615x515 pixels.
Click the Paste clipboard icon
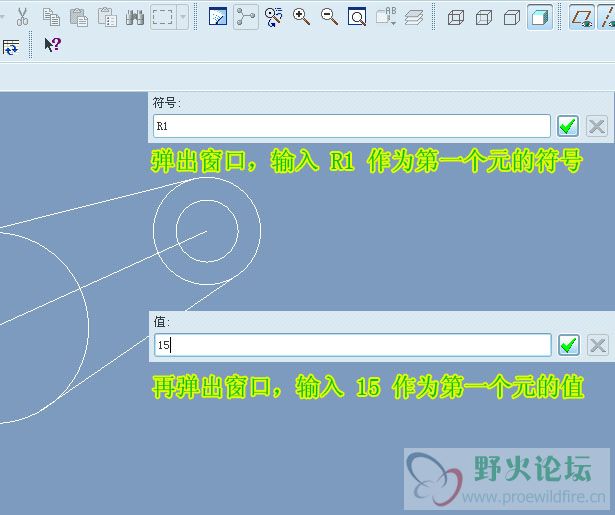click(x=79, y=17)
